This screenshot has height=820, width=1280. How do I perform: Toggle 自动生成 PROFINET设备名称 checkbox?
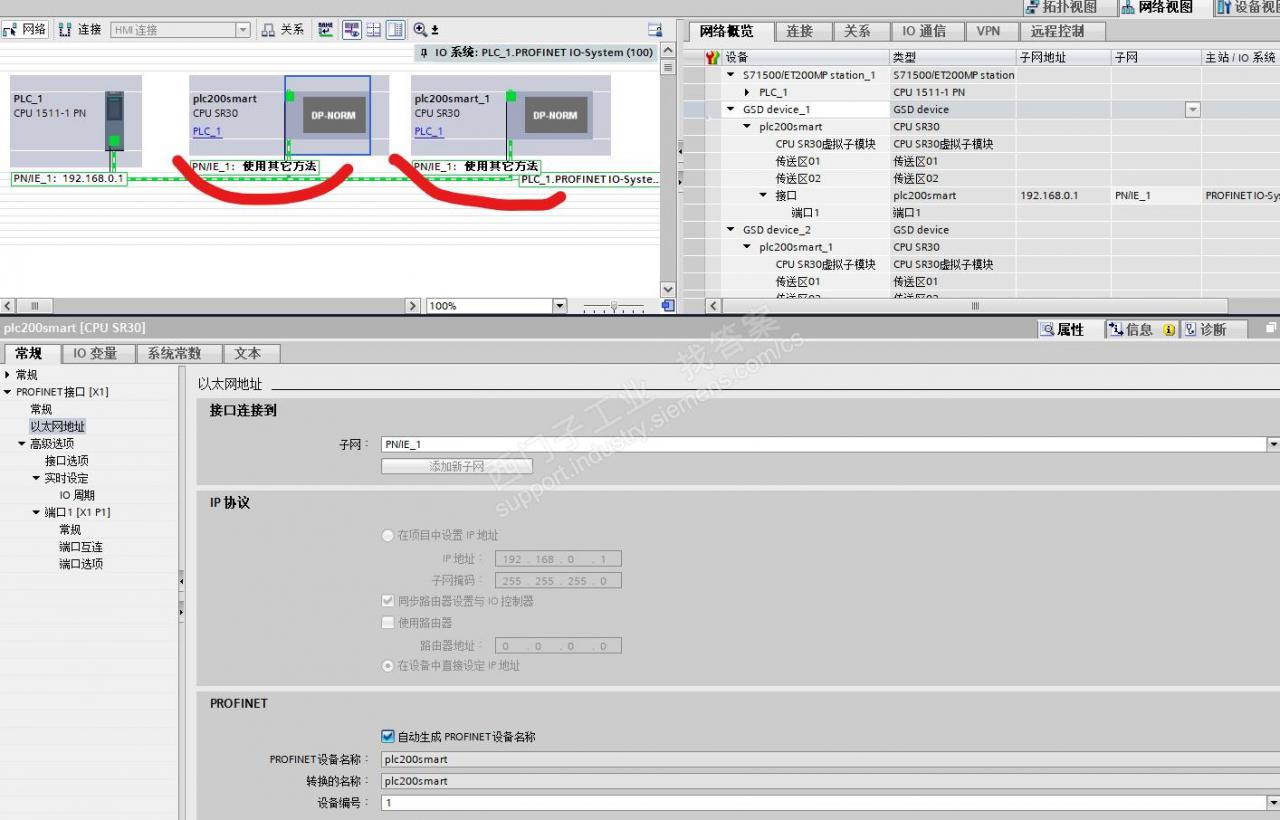[x=388, y=736]
